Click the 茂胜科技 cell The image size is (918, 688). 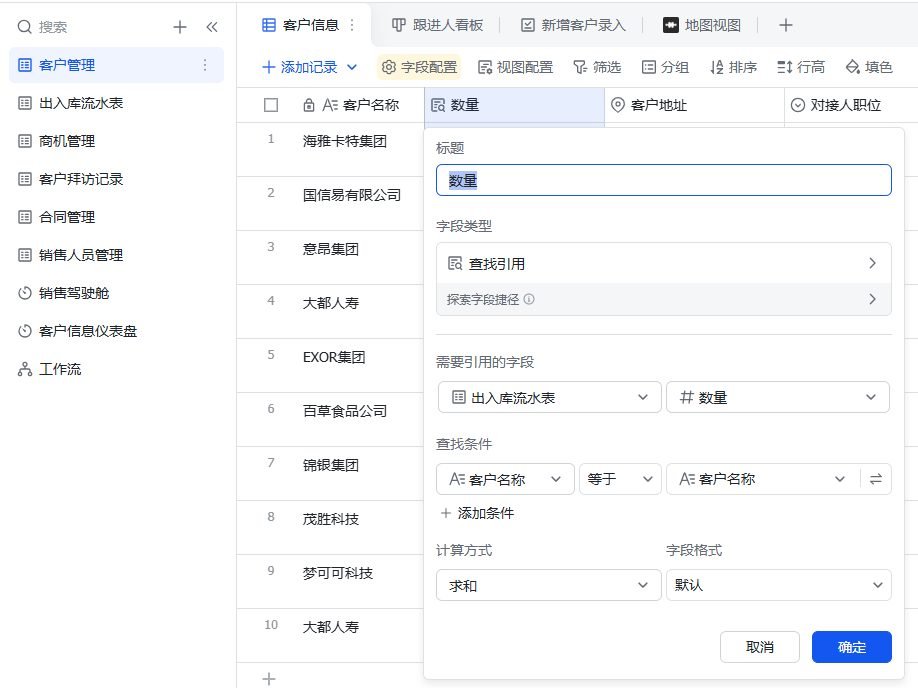(331, 519)
